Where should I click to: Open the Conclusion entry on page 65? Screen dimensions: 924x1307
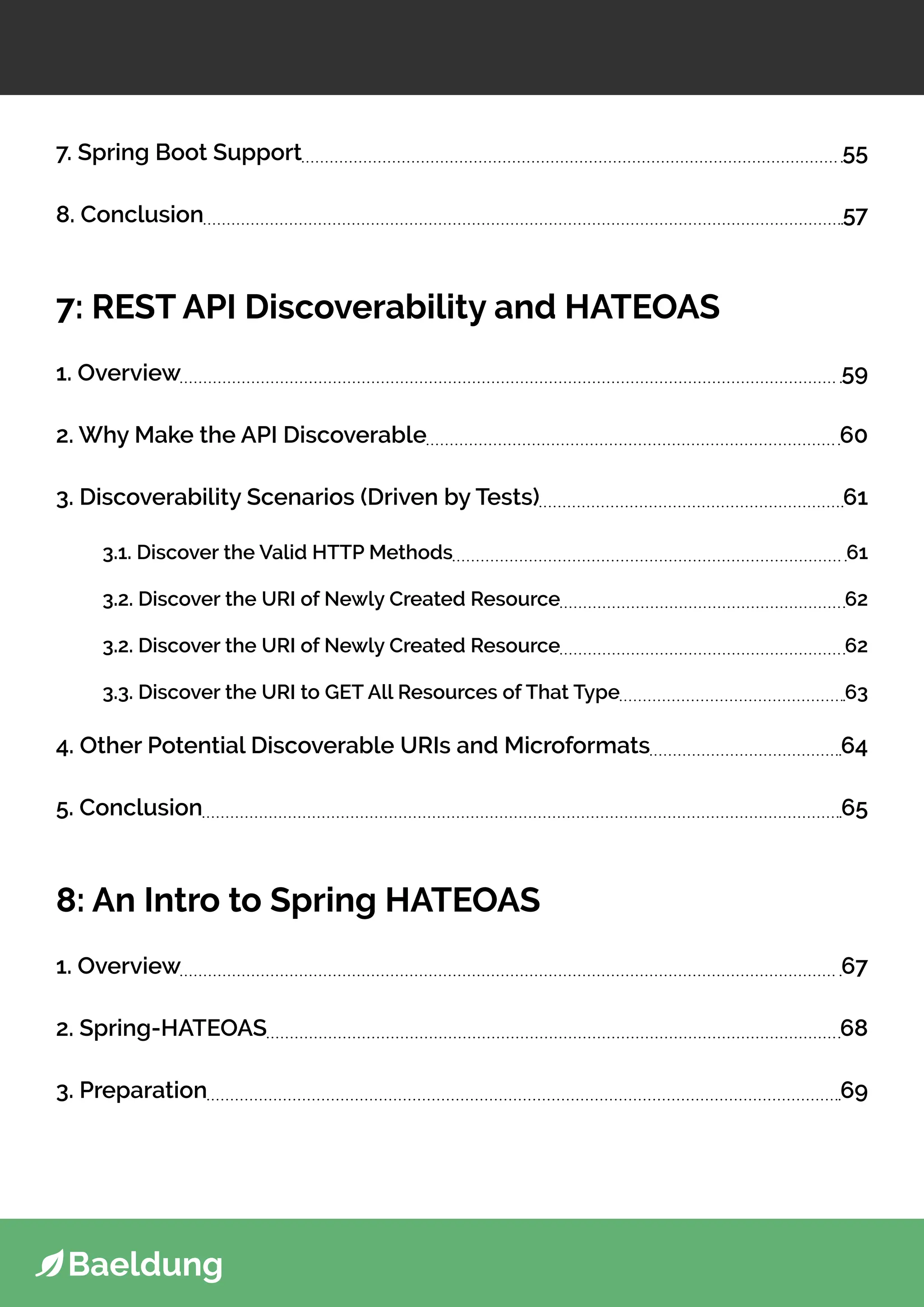coord(129,808)
